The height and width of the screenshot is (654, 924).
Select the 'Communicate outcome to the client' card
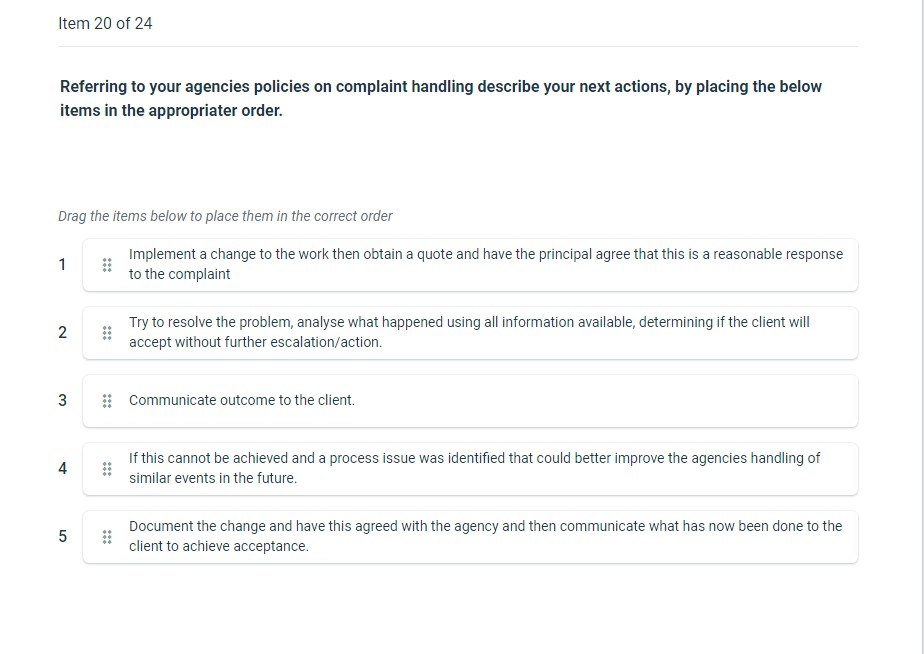pyautogui.click(x=470, y=400)
